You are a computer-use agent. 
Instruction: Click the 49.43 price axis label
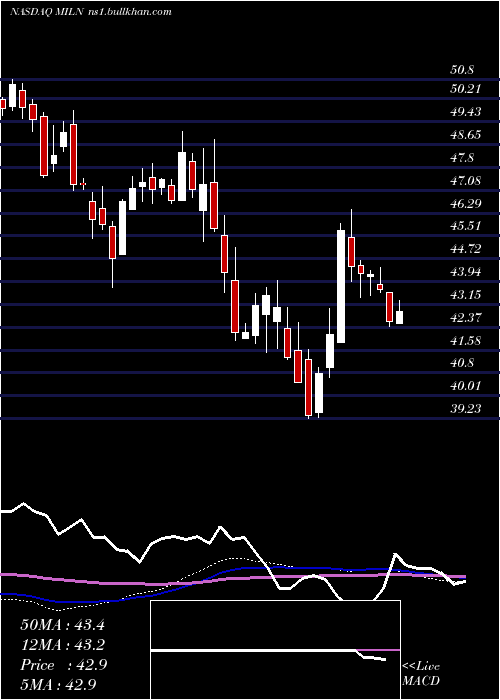pos(466,112)
